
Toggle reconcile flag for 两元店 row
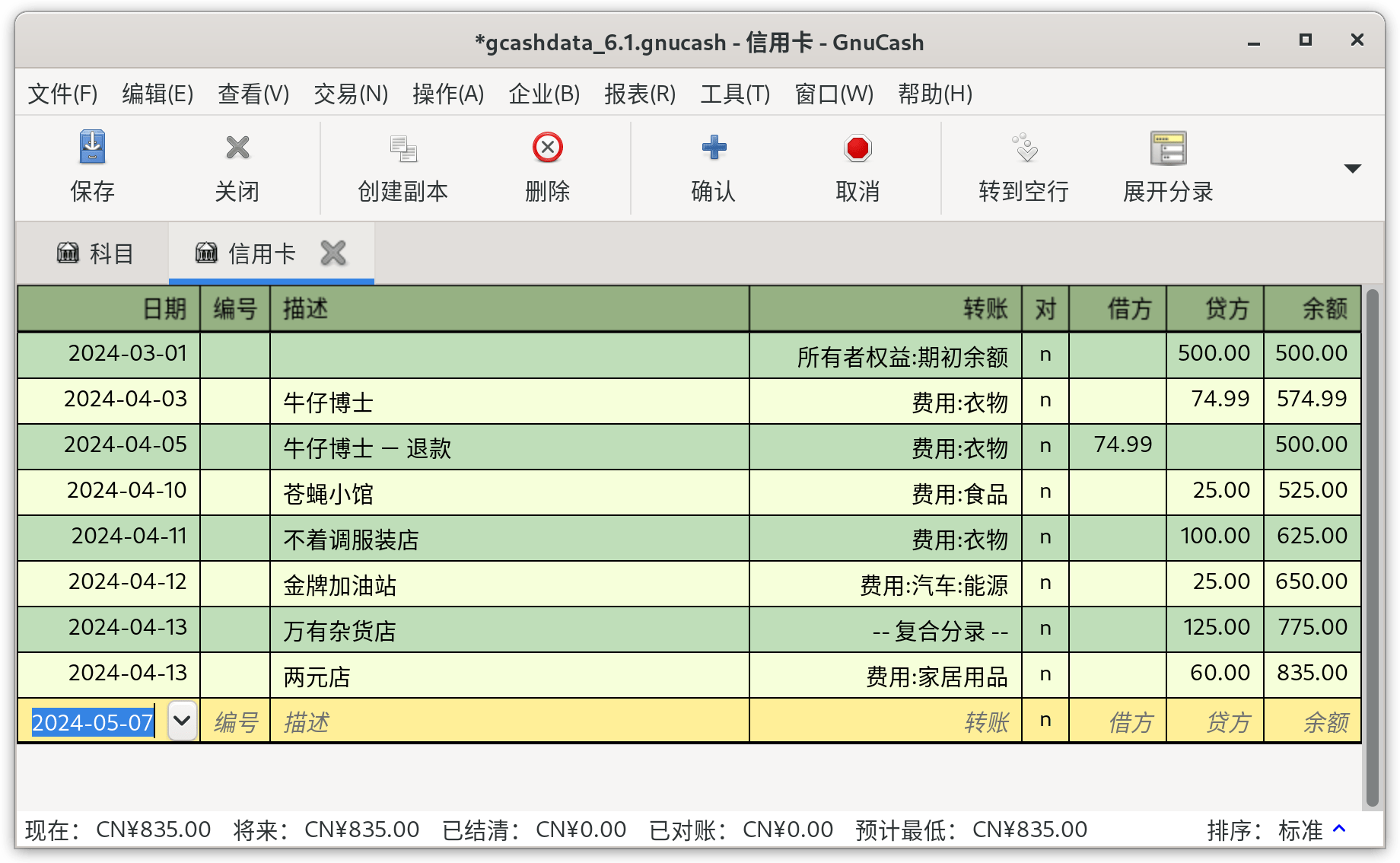pyautogui.click(x=1045, y=675)
